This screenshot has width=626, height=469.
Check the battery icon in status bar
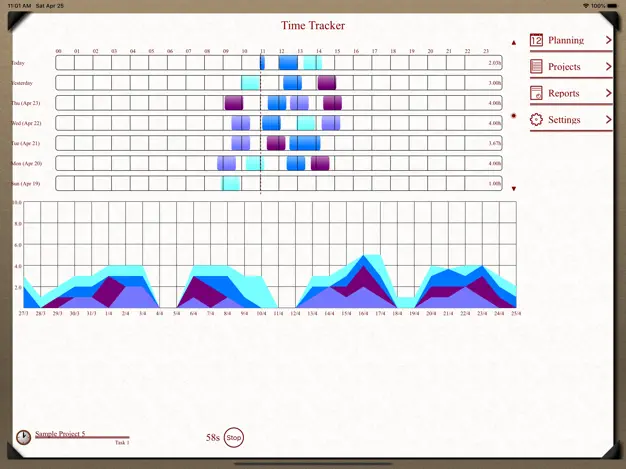[612, 6]
